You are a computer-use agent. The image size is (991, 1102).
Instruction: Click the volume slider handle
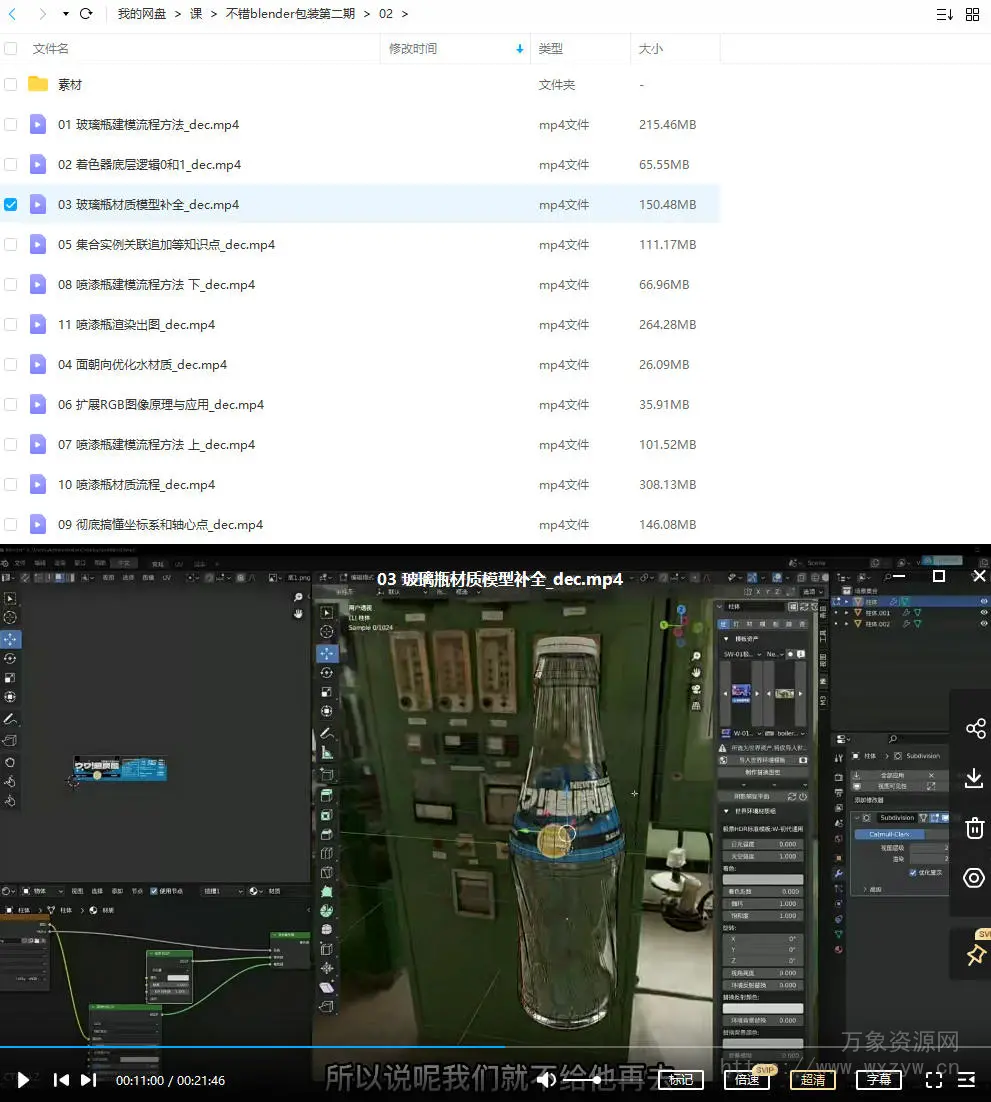597,1080
